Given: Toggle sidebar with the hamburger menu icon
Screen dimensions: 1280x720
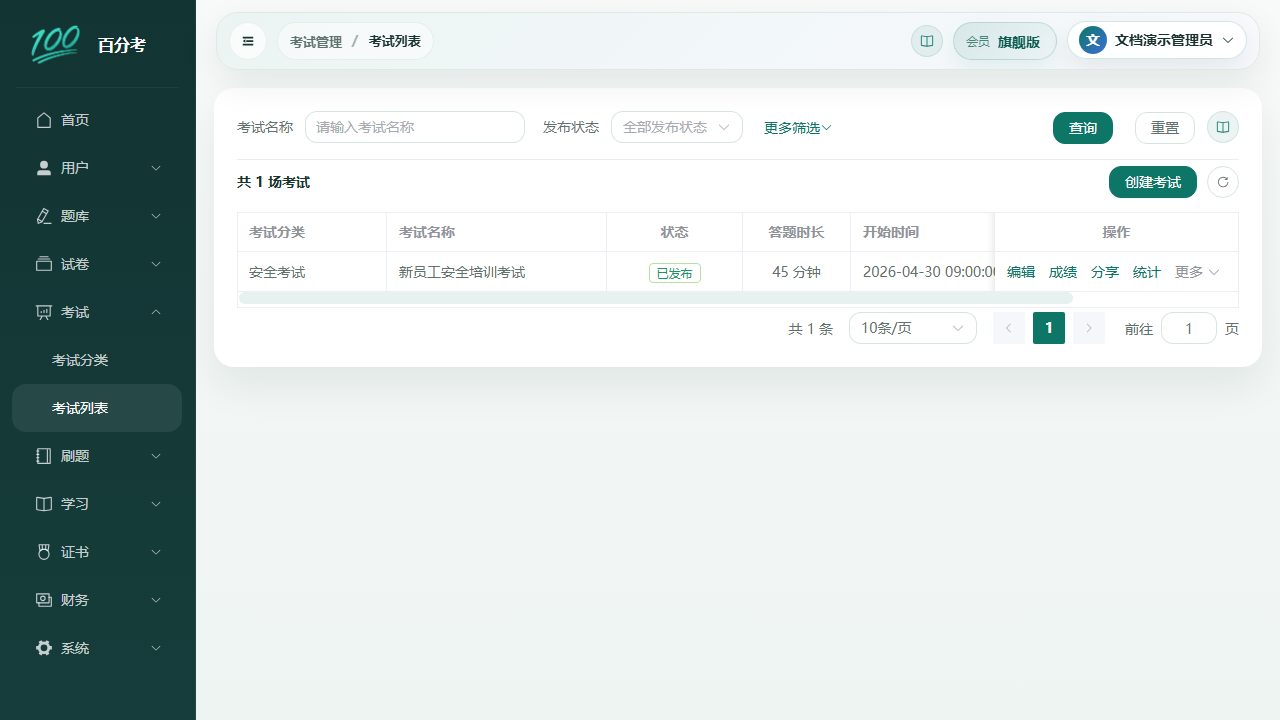Looking at the screenshot, I should (x=248, y=41).
